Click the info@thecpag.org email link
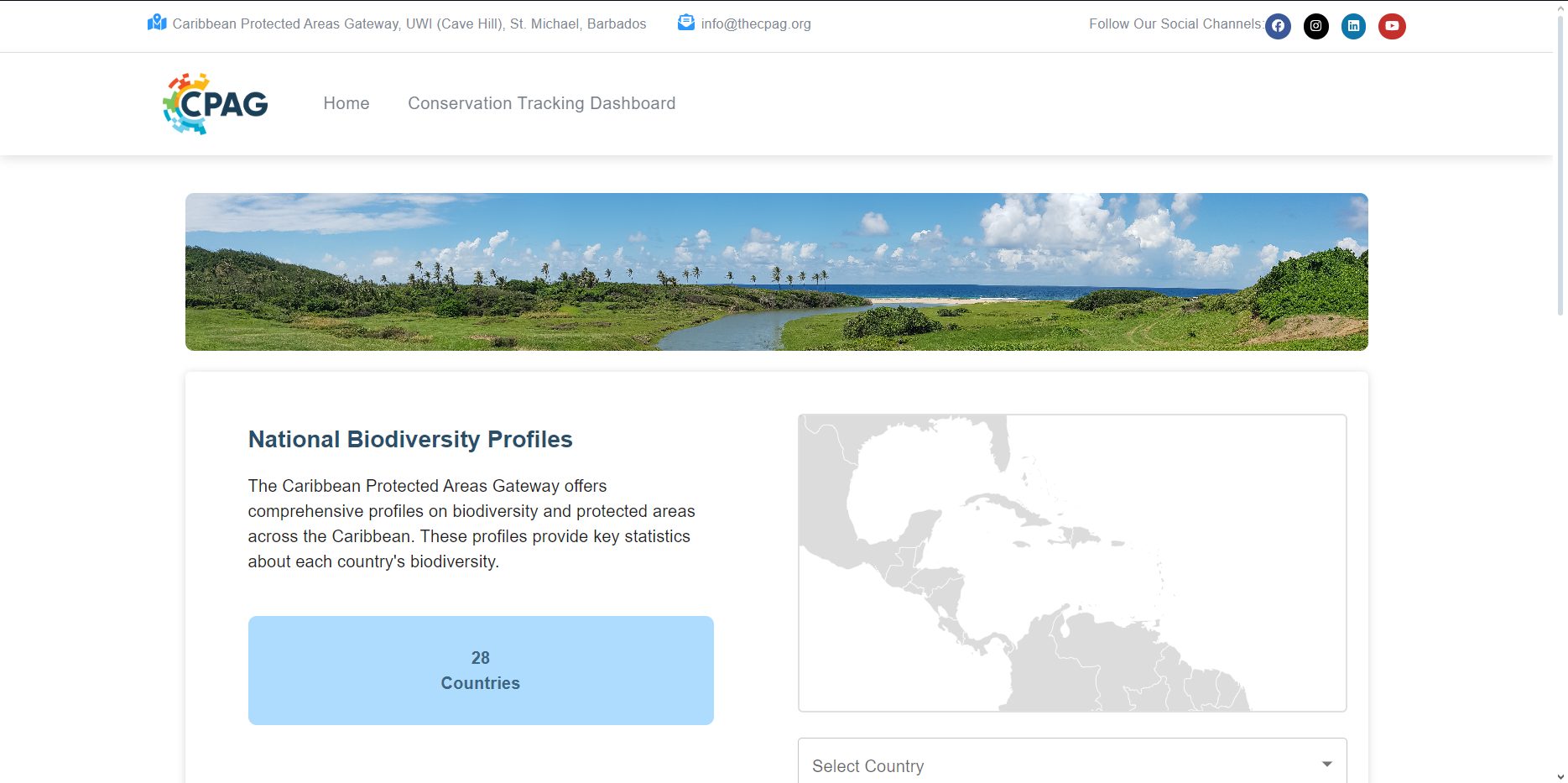Viewport: 1568px width, 783px height. (x=756, y=23)
